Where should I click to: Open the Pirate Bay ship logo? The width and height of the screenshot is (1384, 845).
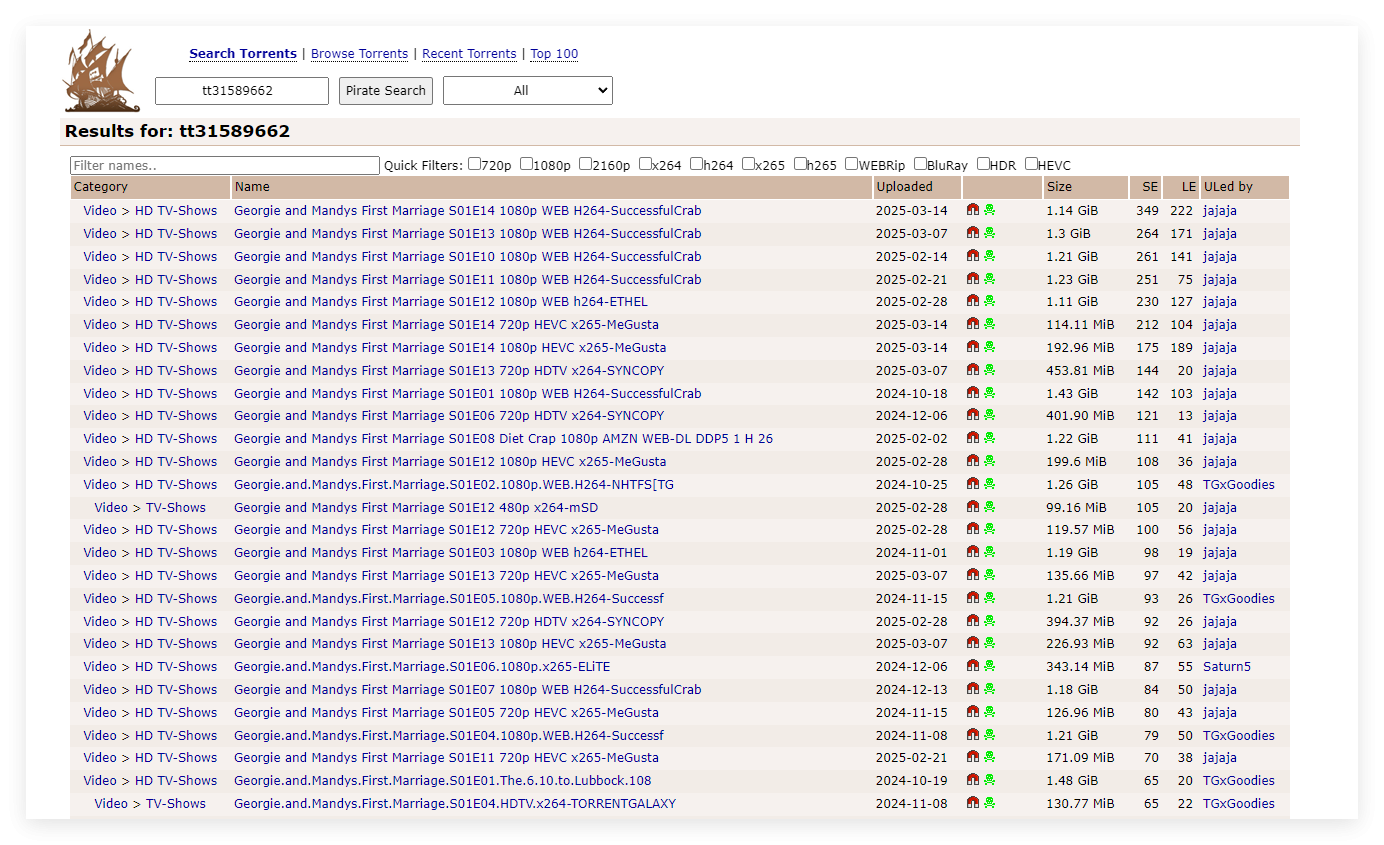(102, 72)
